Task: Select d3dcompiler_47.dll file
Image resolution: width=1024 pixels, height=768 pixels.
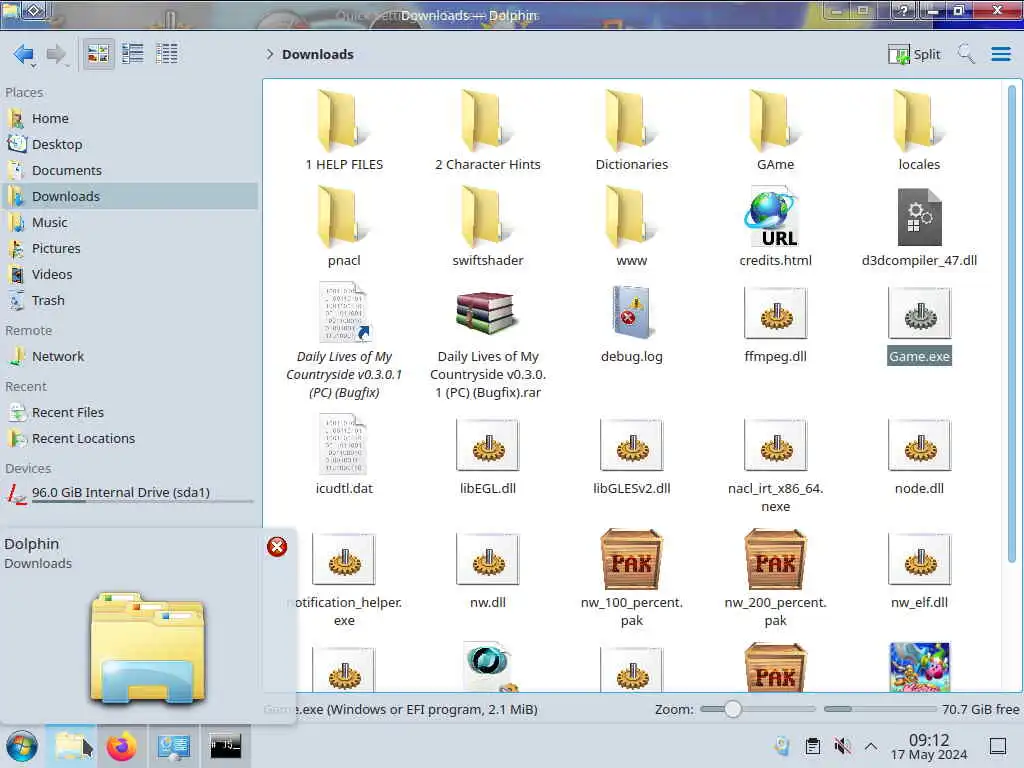Action: [919, 226]
